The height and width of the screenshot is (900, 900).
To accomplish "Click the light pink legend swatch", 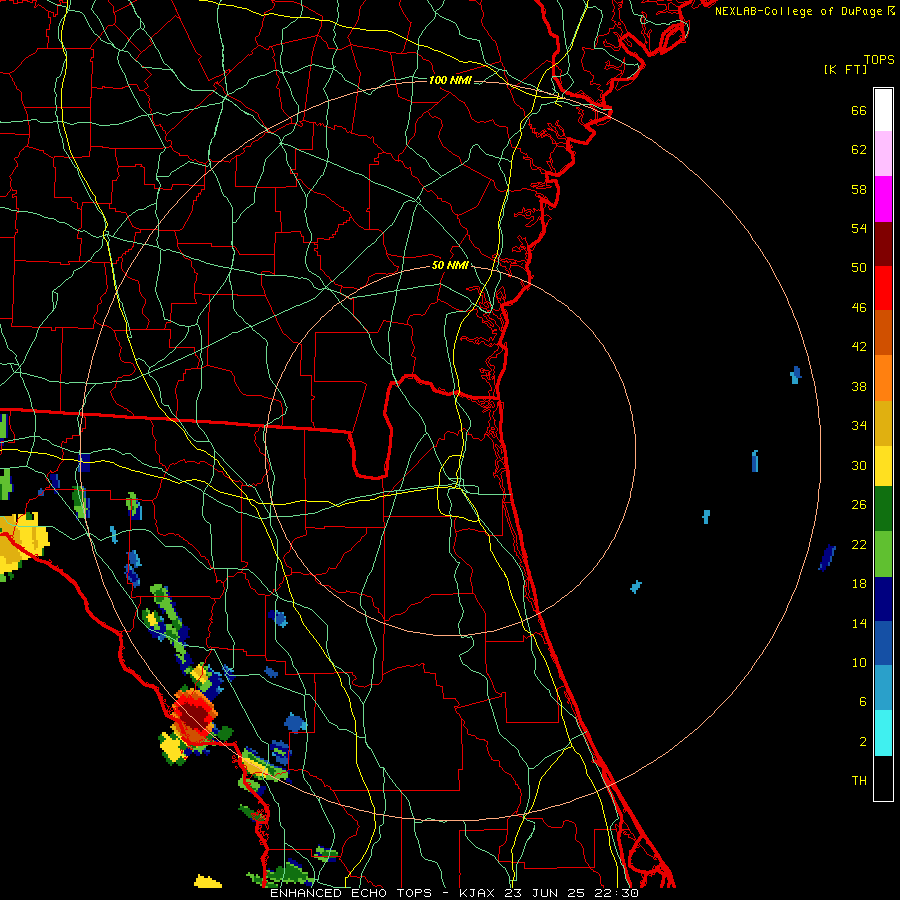I will point(883,154).
